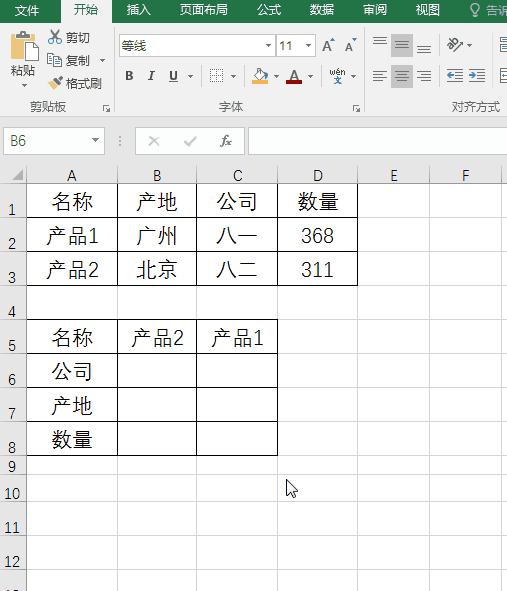Apply cell borders icon
507x591 pixels.
[x=217, y=76]
